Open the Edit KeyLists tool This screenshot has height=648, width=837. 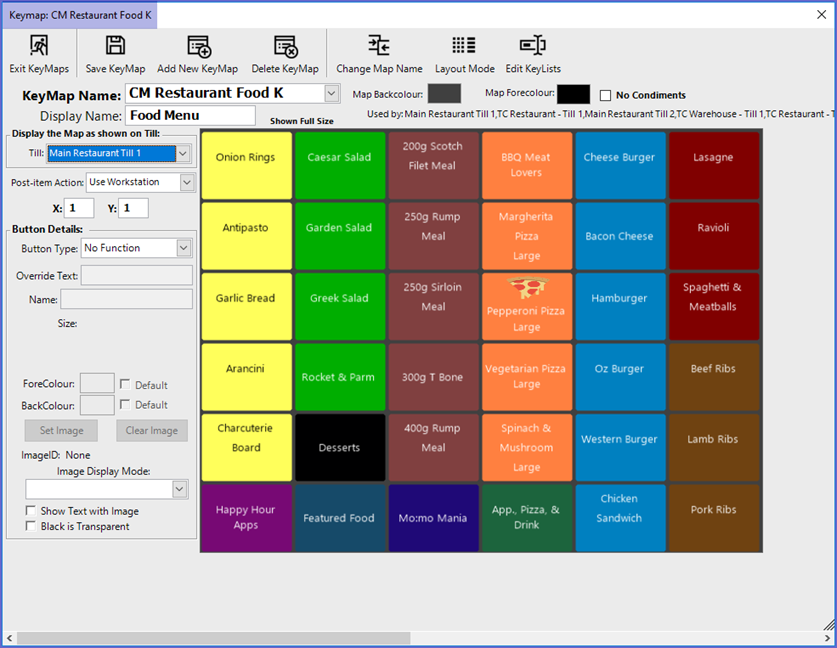(x=533, y=46)
